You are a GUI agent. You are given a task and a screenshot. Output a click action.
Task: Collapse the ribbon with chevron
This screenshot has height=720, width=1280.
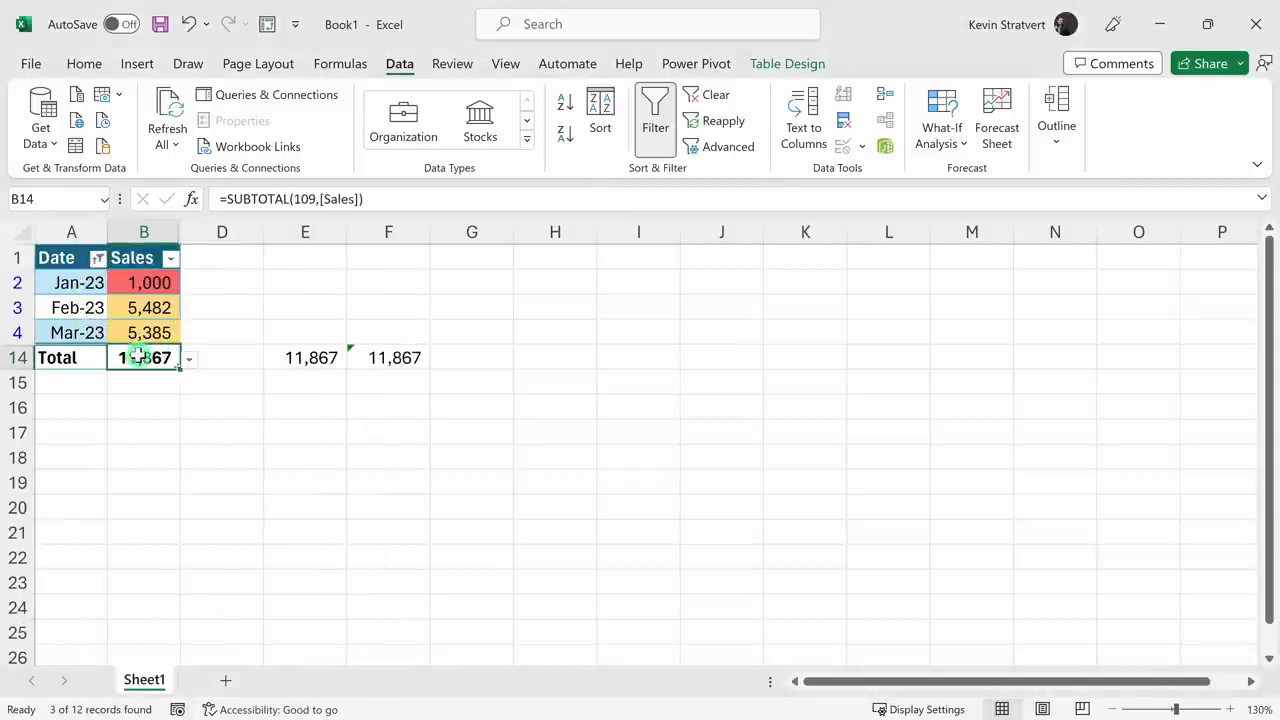click(x=1257, y=165)
